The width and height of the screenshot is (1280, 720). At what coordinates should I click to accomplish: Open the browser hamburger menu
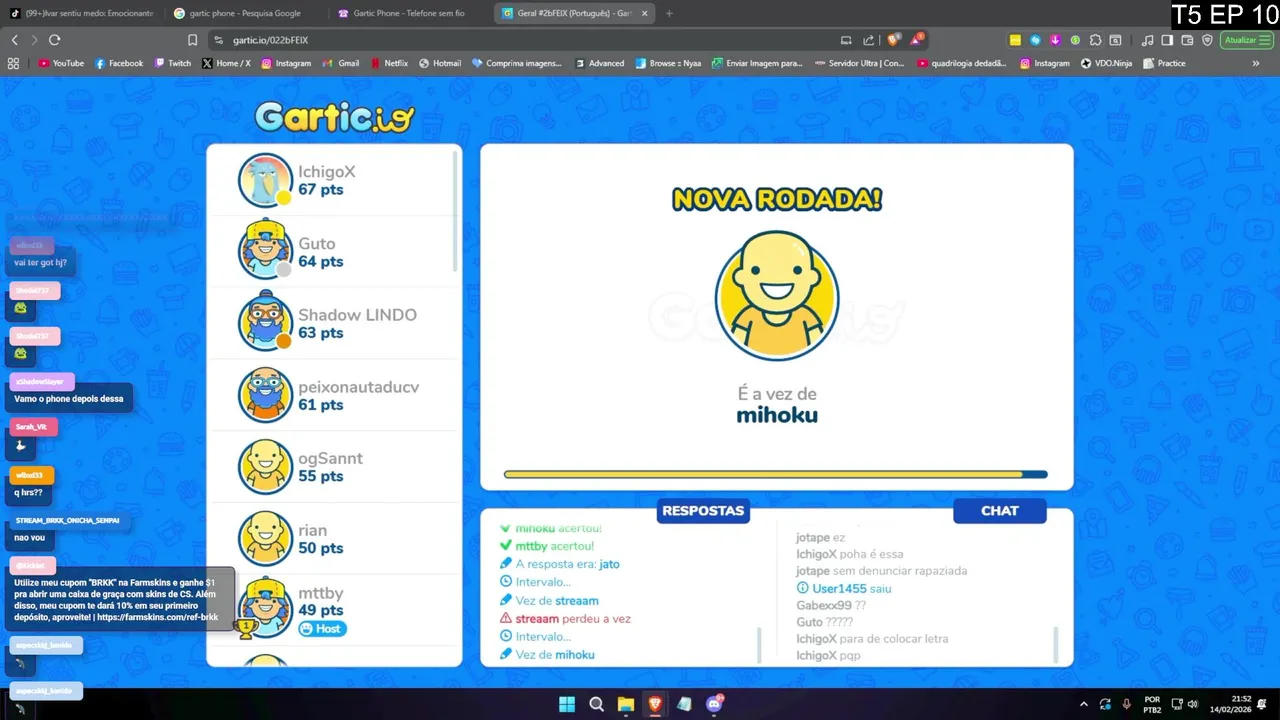pos(1265,40)
